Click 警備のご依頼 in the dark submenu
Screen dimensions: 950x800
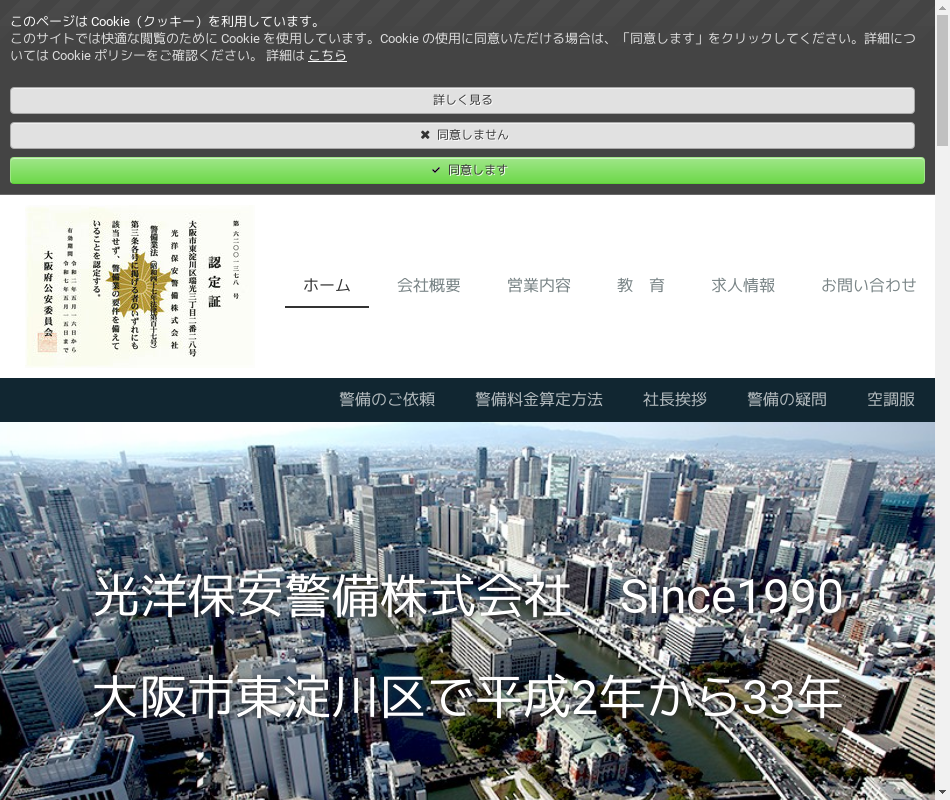(x=387, y=399)
